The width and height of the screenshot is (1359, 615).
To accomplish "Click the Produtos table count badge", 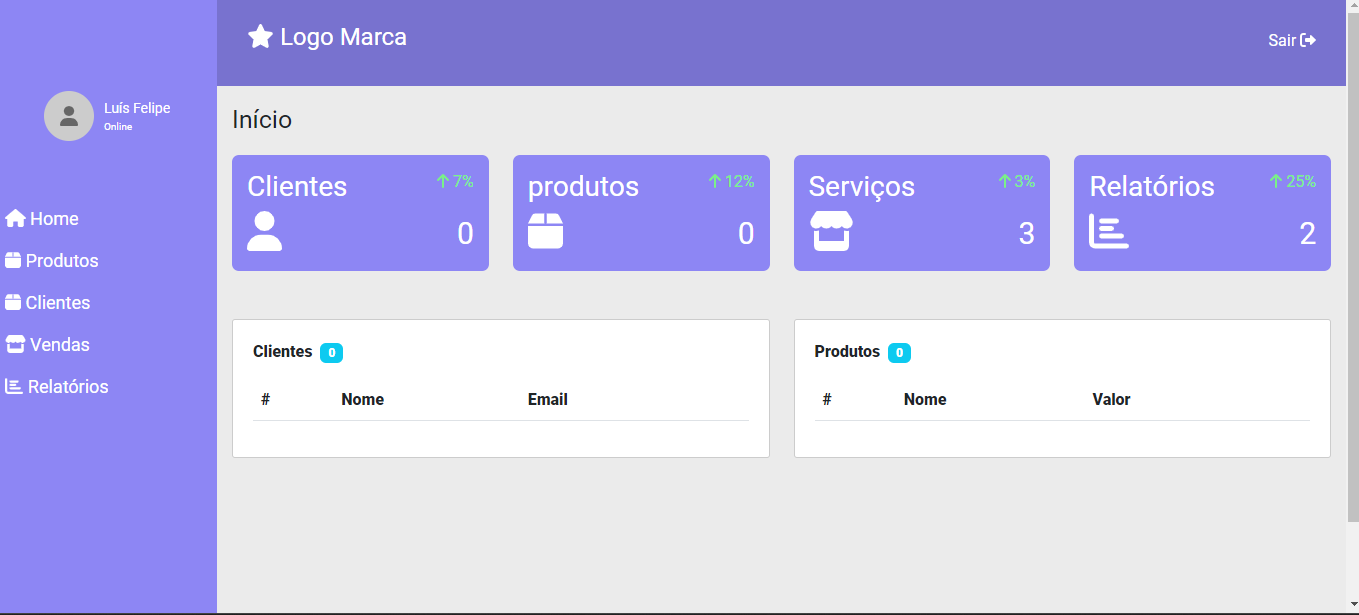I will tap(899, 352).
